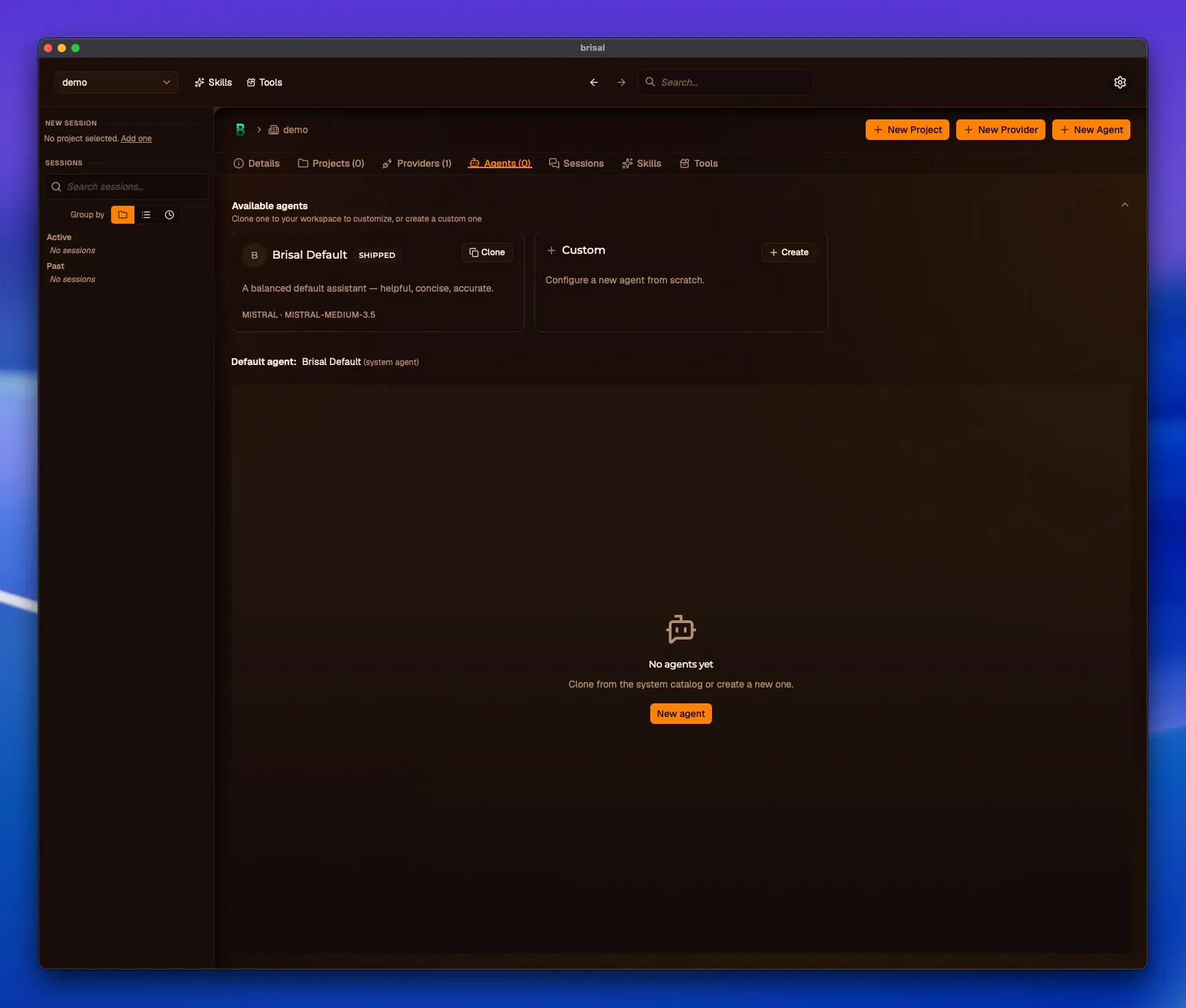Click the Add one link
The height and width of the screenshot is (1008, 1186).
coord(137,139)
